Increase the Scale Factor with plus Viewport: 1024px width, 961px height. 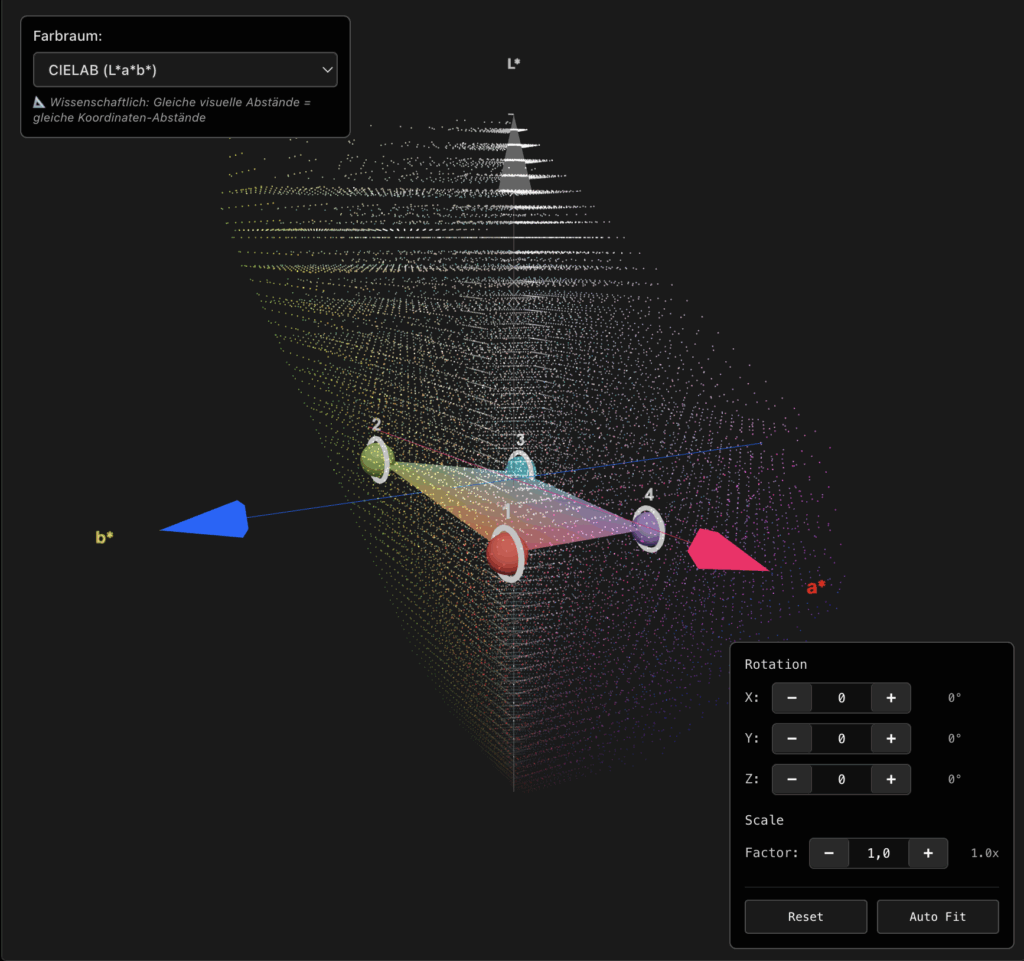click(x=928, y=853)
